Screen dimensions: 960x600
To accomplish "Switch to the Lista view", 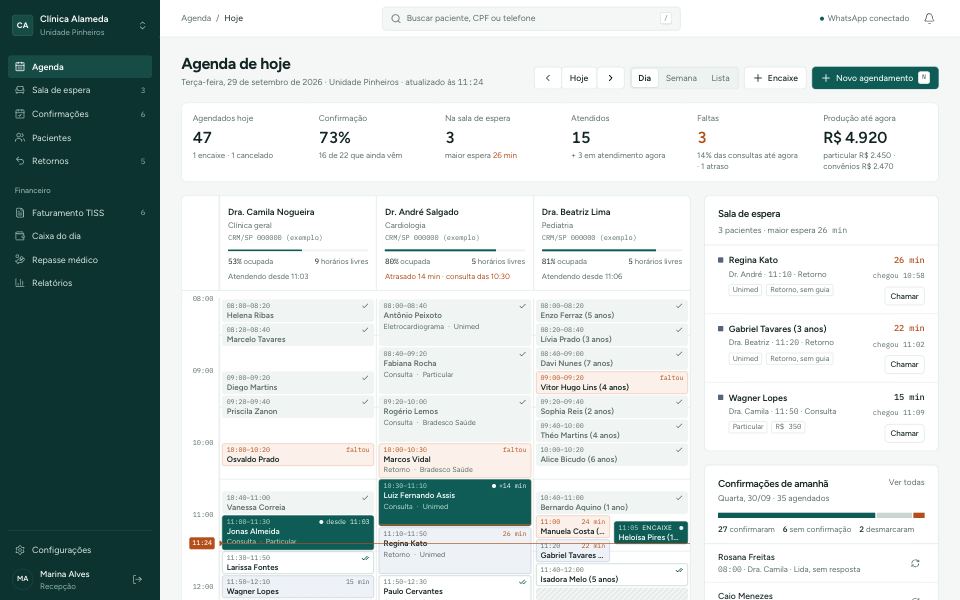I will click(720, 78).
